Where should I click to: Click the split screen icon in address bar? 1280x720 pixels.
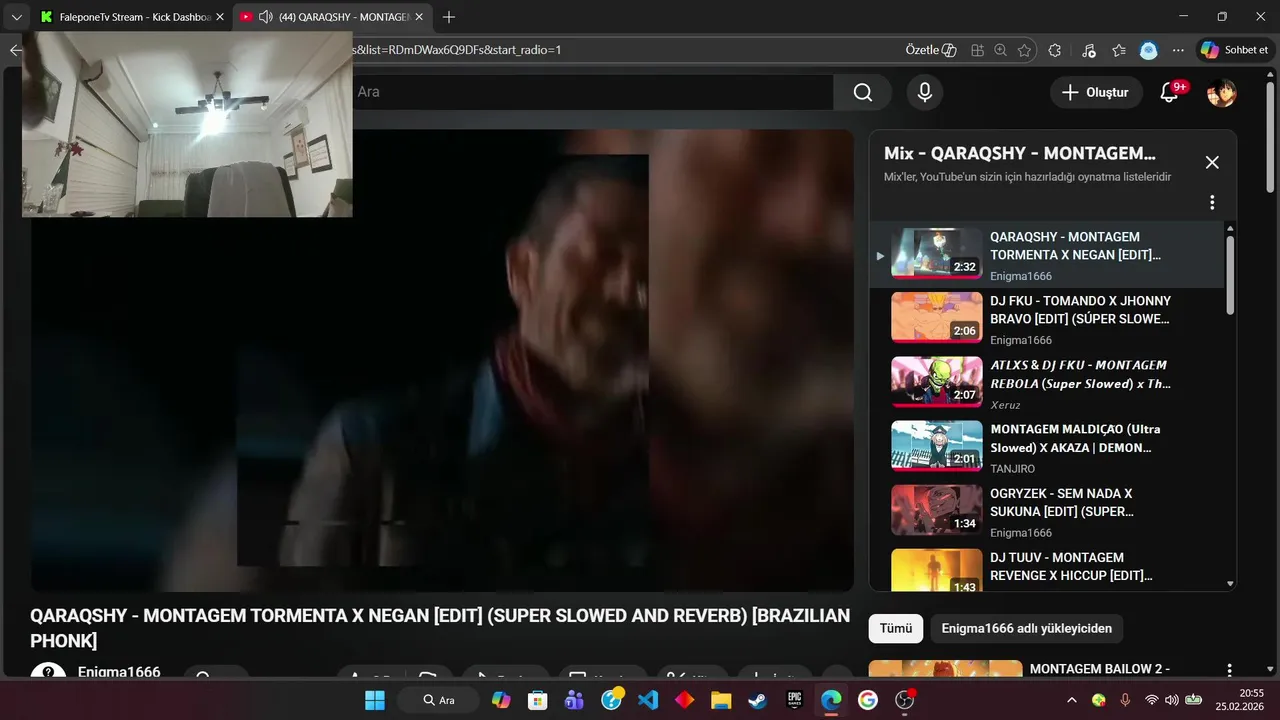(x=977, y=50)
